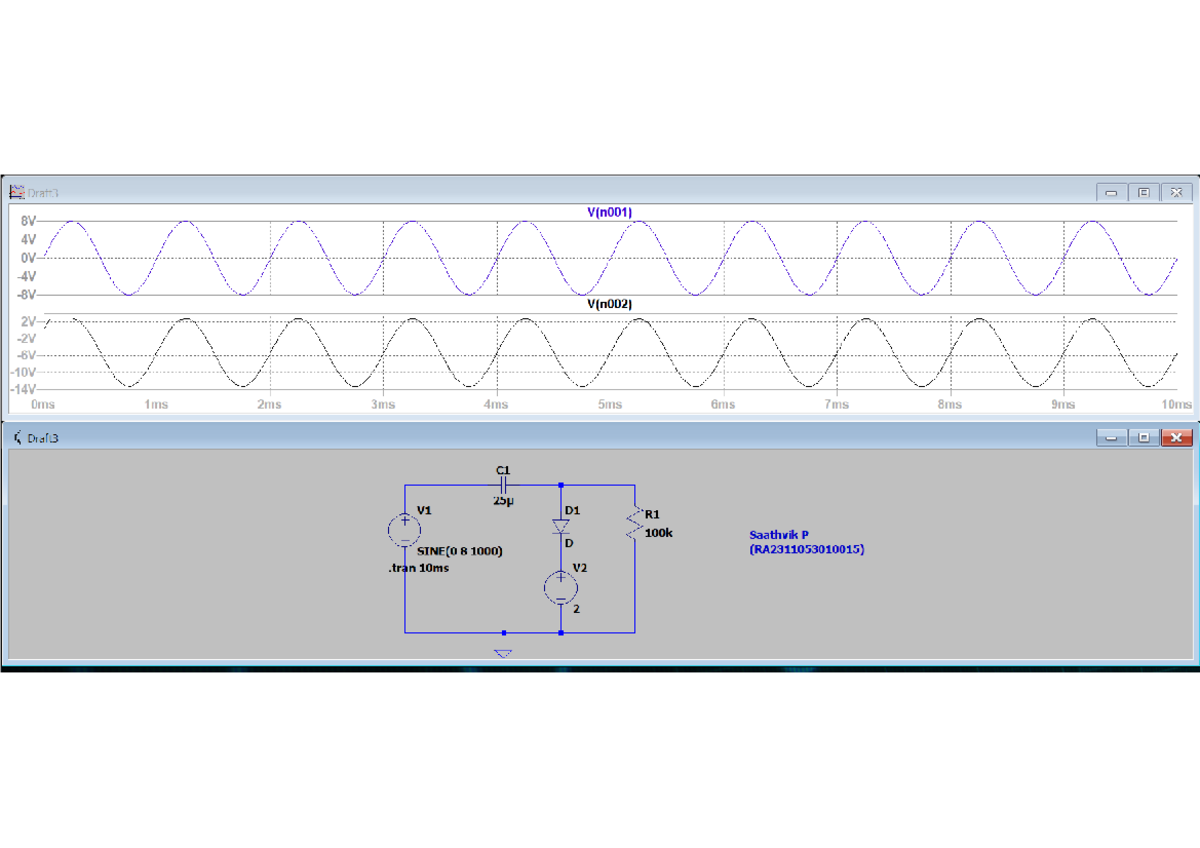Click the ground symbol below the circuit

pos(503,651)
